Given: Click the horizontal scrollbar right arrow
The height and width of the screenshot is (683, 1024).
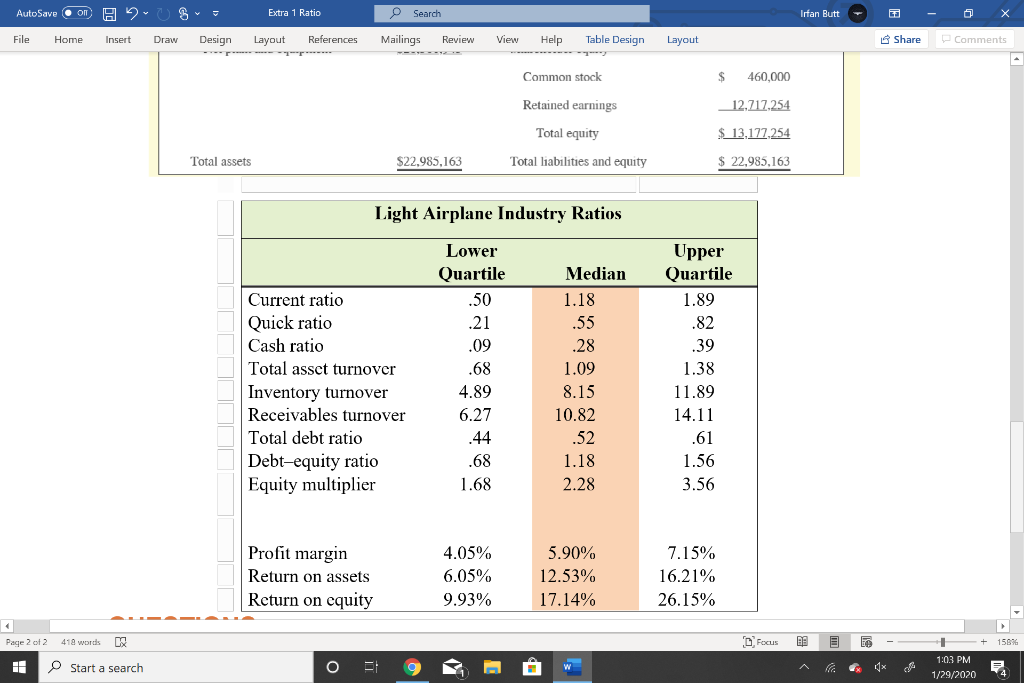Looking at the screenshot, I should [1003, 626].
